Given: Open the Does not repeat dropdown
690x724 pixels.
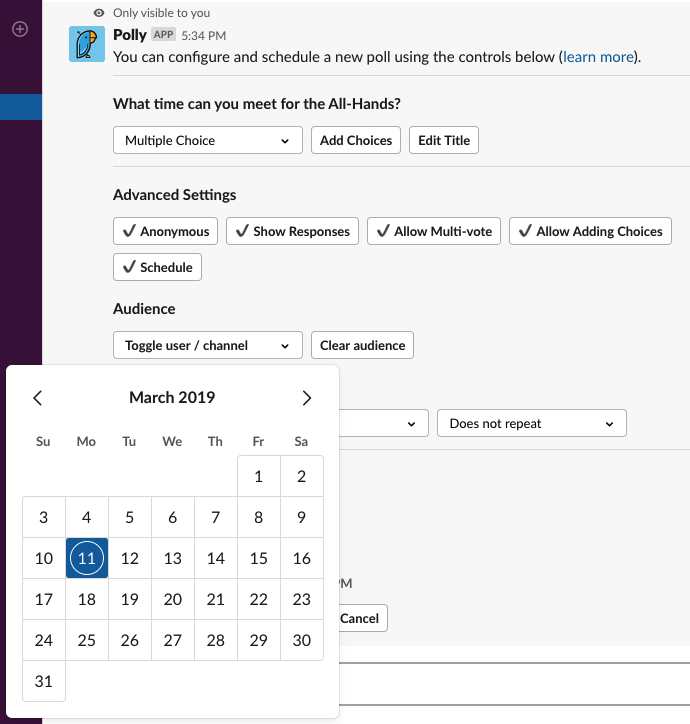Looking at the screenshot, I should coord(531,424).
